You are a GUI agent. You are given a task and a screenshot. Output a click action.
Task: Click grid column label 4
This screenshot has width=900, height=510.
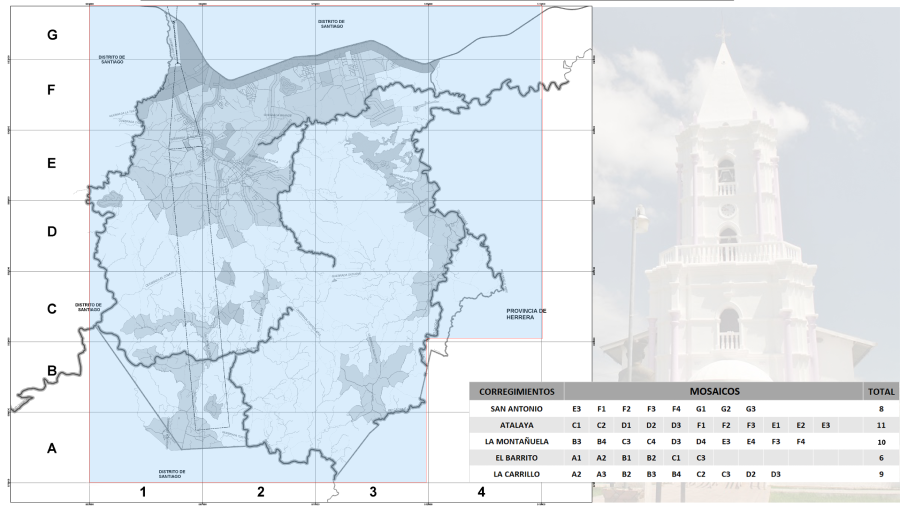(x=481, y=492)
